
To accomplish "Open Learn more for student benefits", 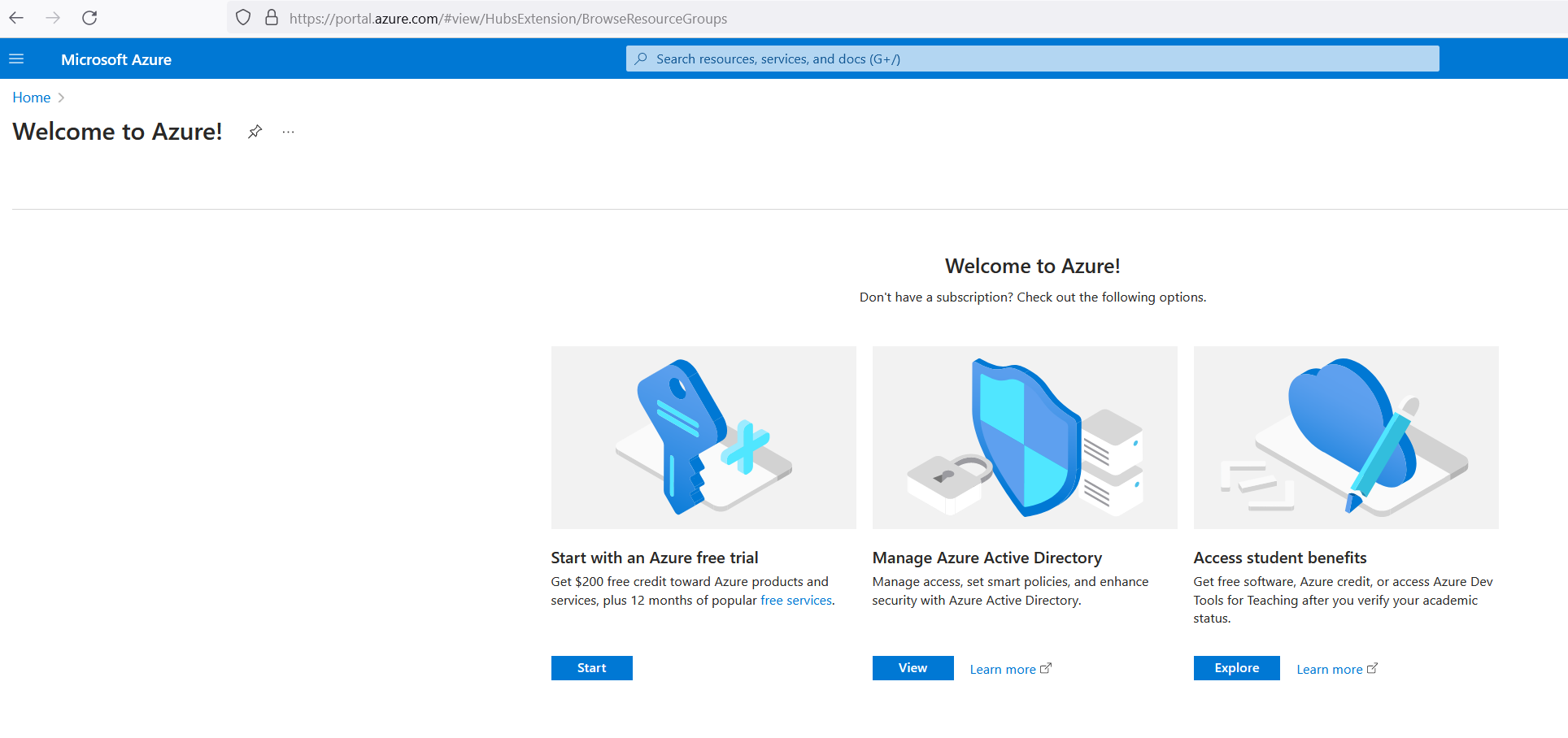I will [x=1330, y=670].
